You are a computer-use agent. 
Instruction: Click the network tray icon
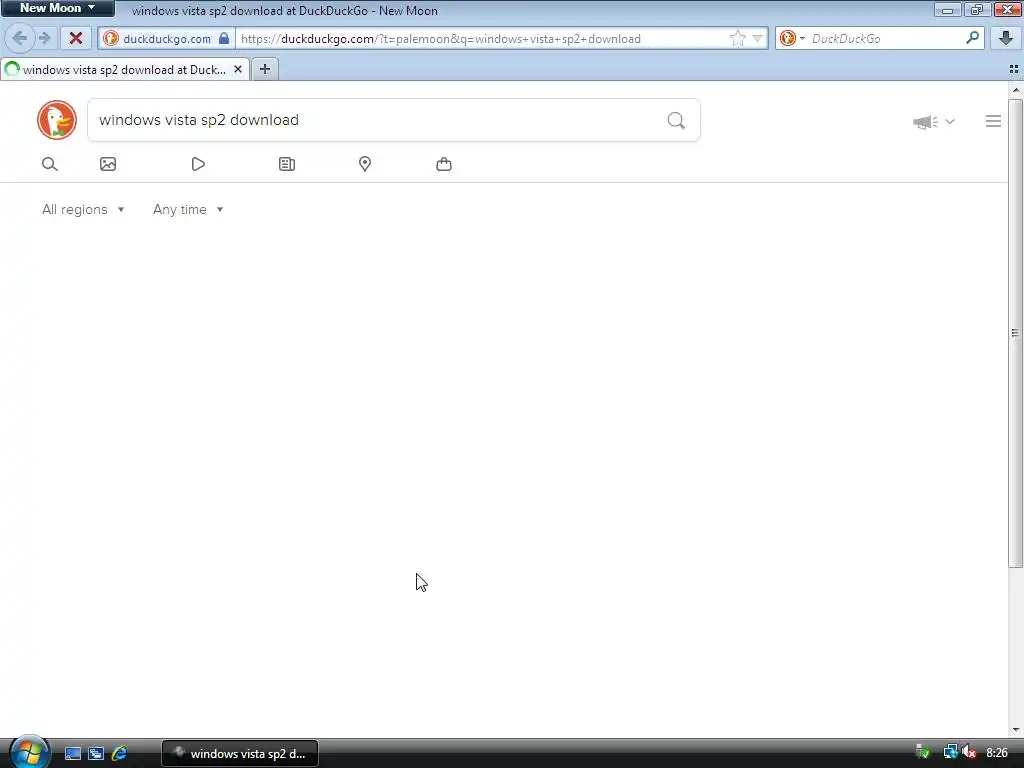click(x=950, y=753)
